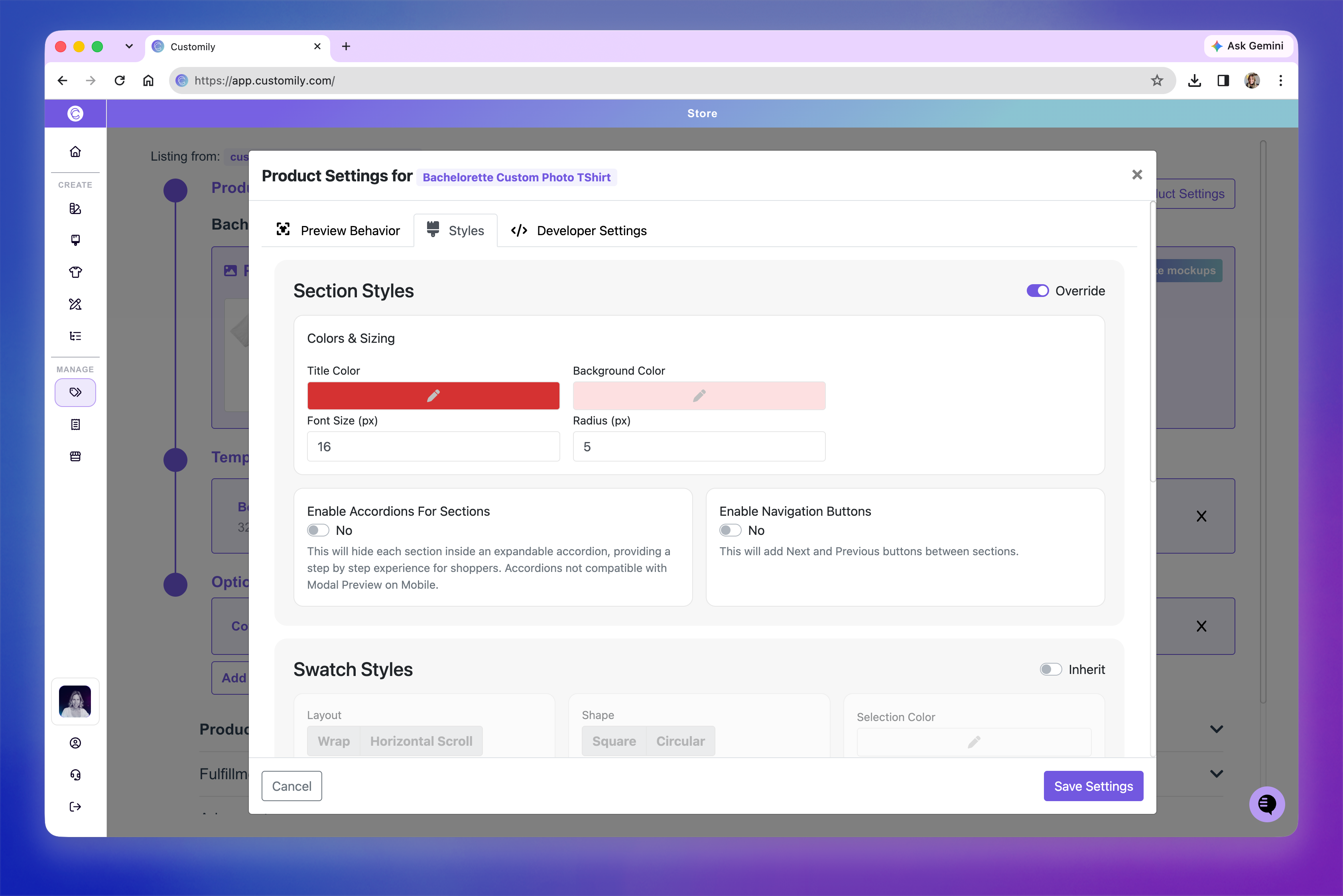Click the user photo thumbnail in sidebar
This screenshot has height=896, width=1343.
(75, 702)
